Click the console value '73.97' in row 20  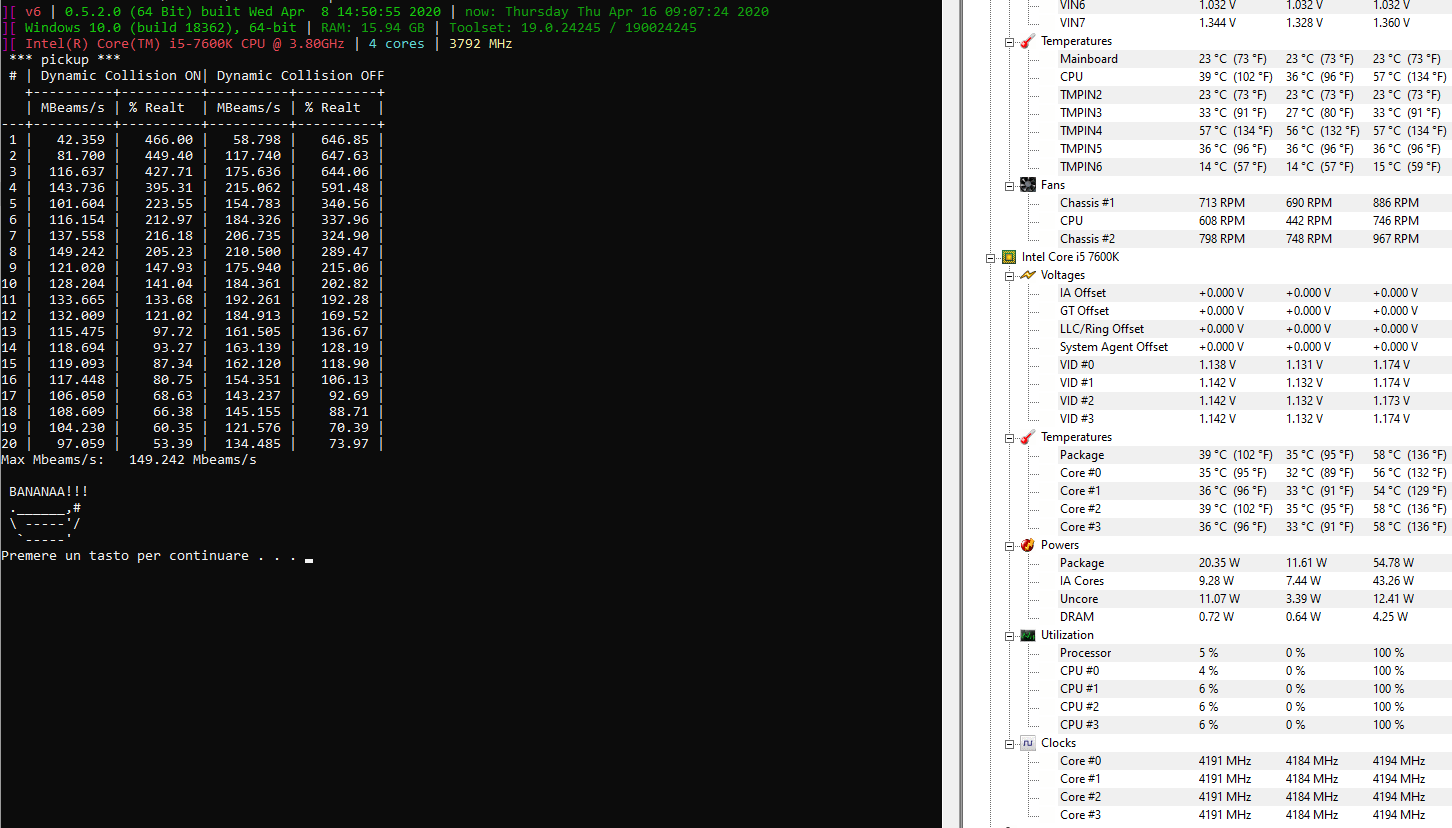(349, 444)
